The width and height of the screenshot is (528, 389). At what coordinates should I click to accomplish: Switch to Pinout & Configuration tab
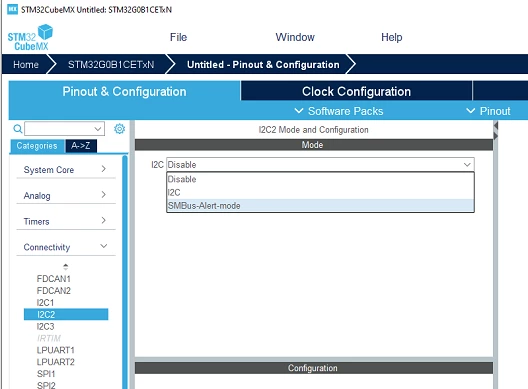(x=124, y=91)
